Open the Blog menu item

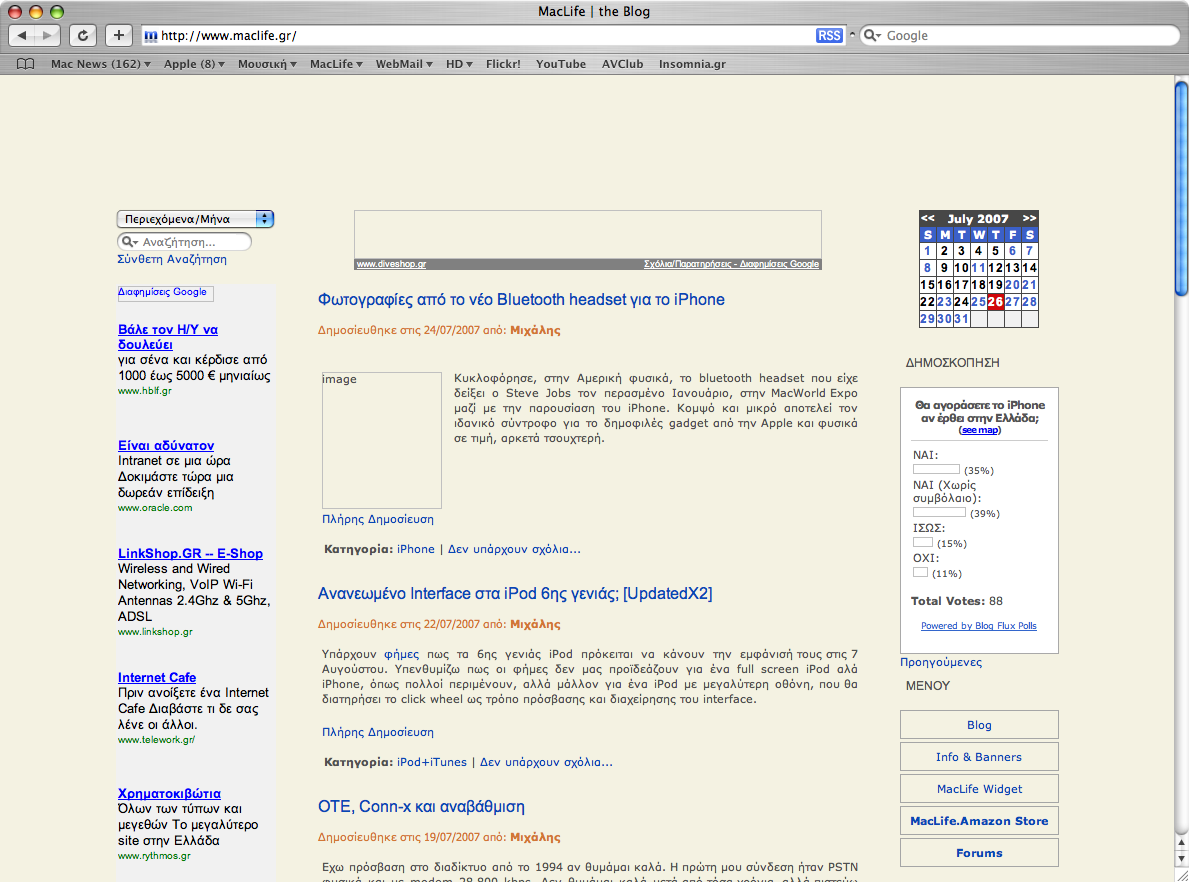[x=979, y=725]
